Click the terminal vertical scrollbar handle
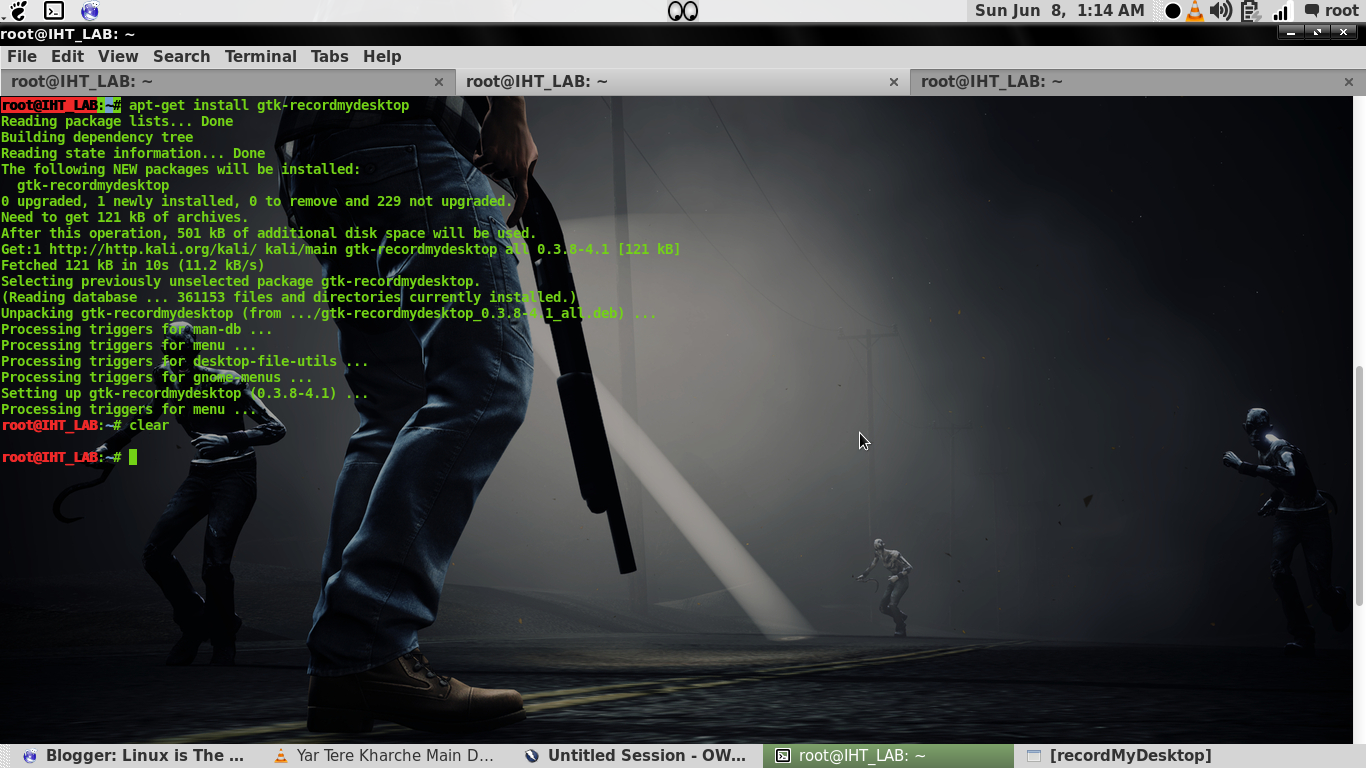The height and width of the screenshot is (768, 1366). (1359, 485)
